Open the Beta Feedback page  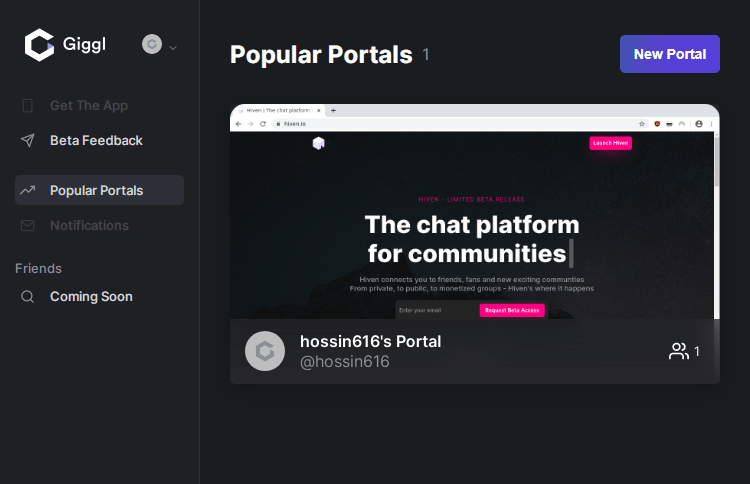pyautogui.click(x=96, y=141)
